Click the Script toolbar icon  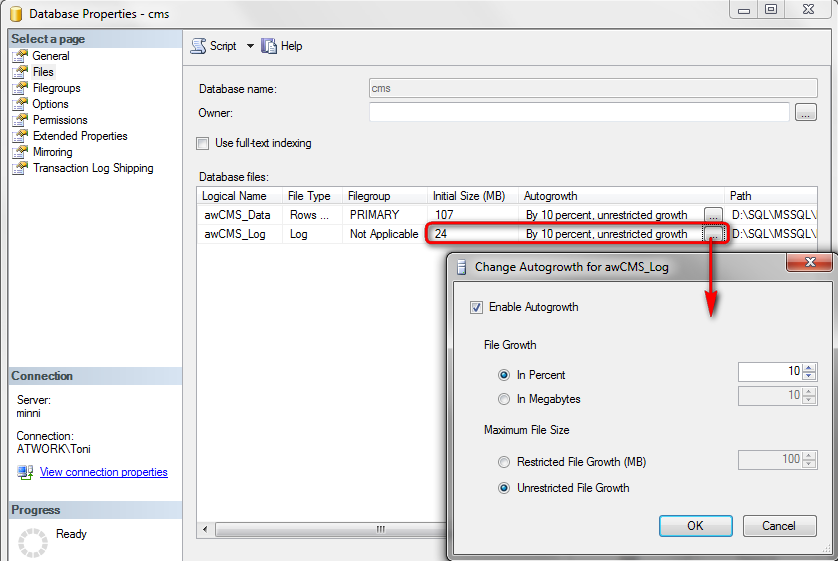(198, 46)
